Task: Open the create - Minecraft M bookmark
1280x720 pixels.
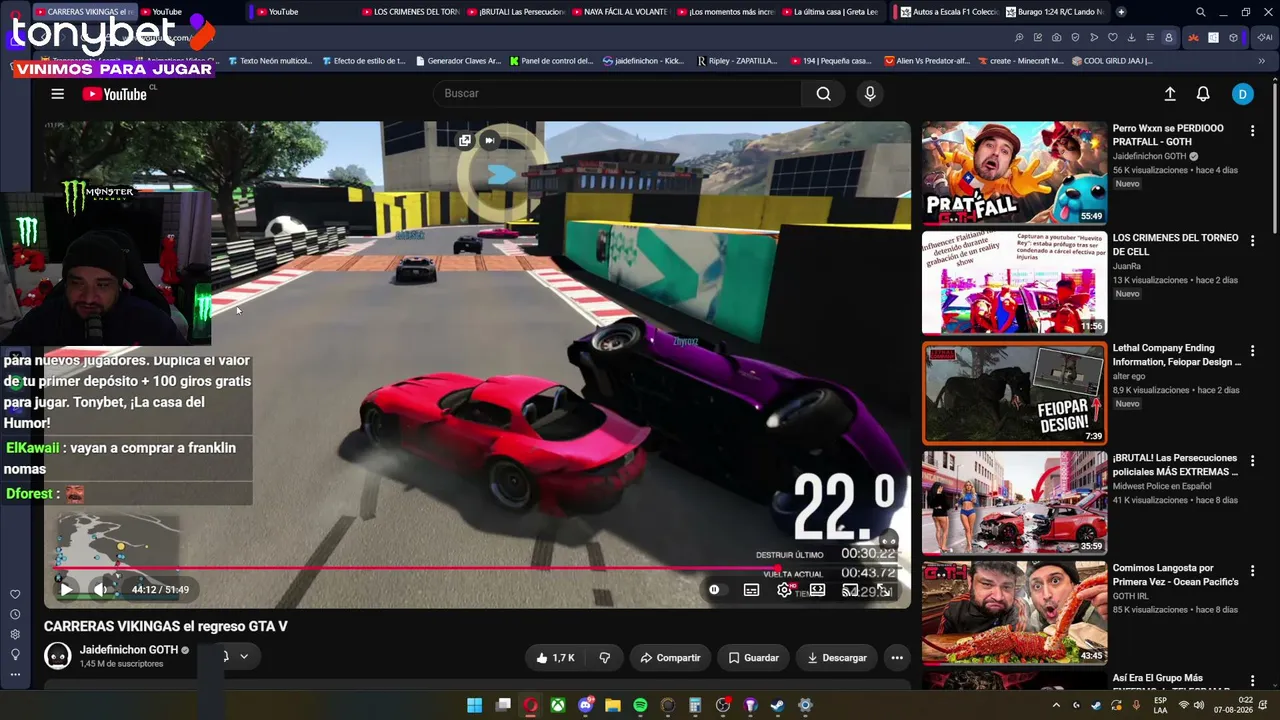Action: (x=1020, y=61)
